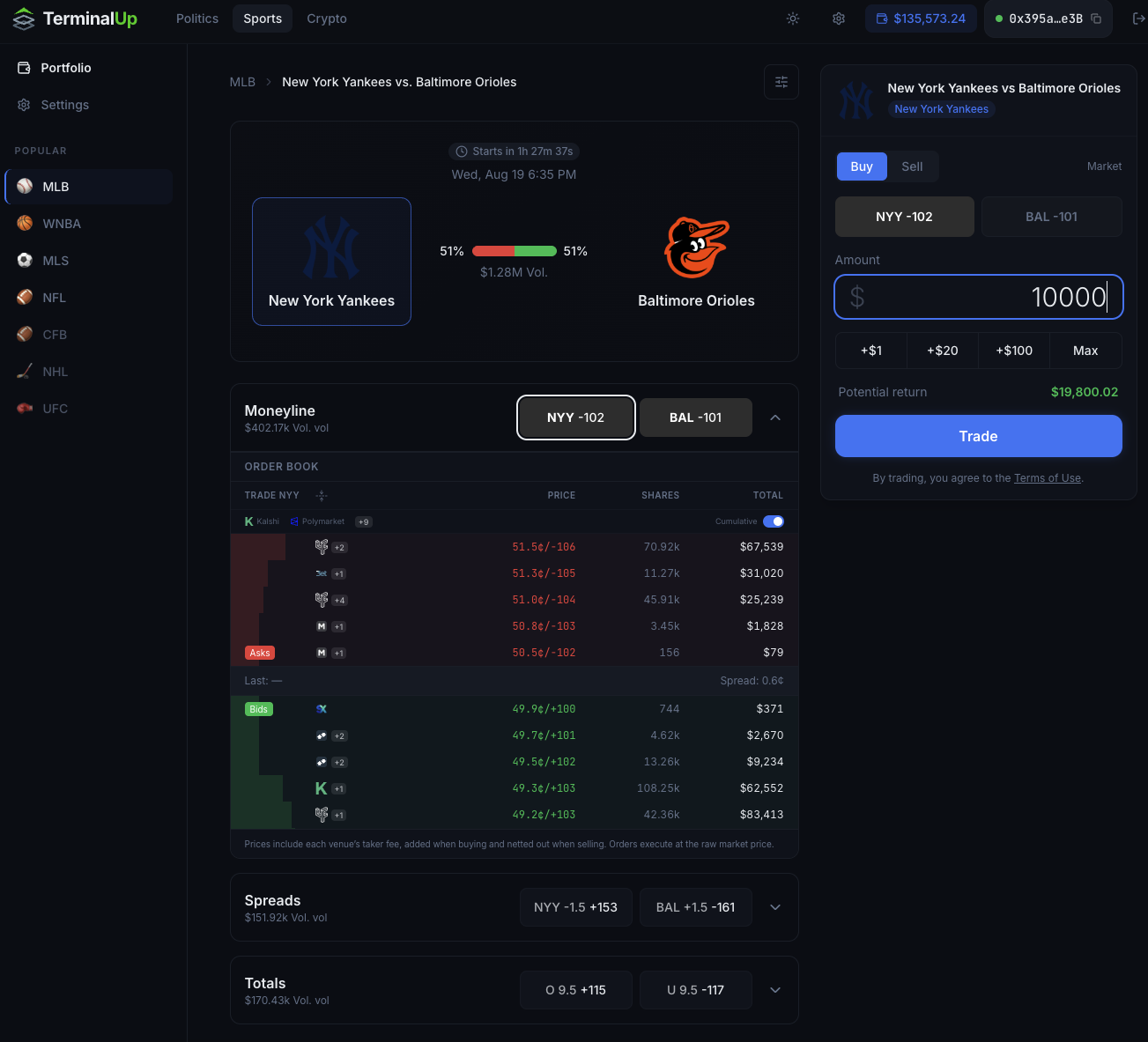Select MLS soccer ball in sidebar
This screenshot has width=1148, height=1042.
(25, 261)
